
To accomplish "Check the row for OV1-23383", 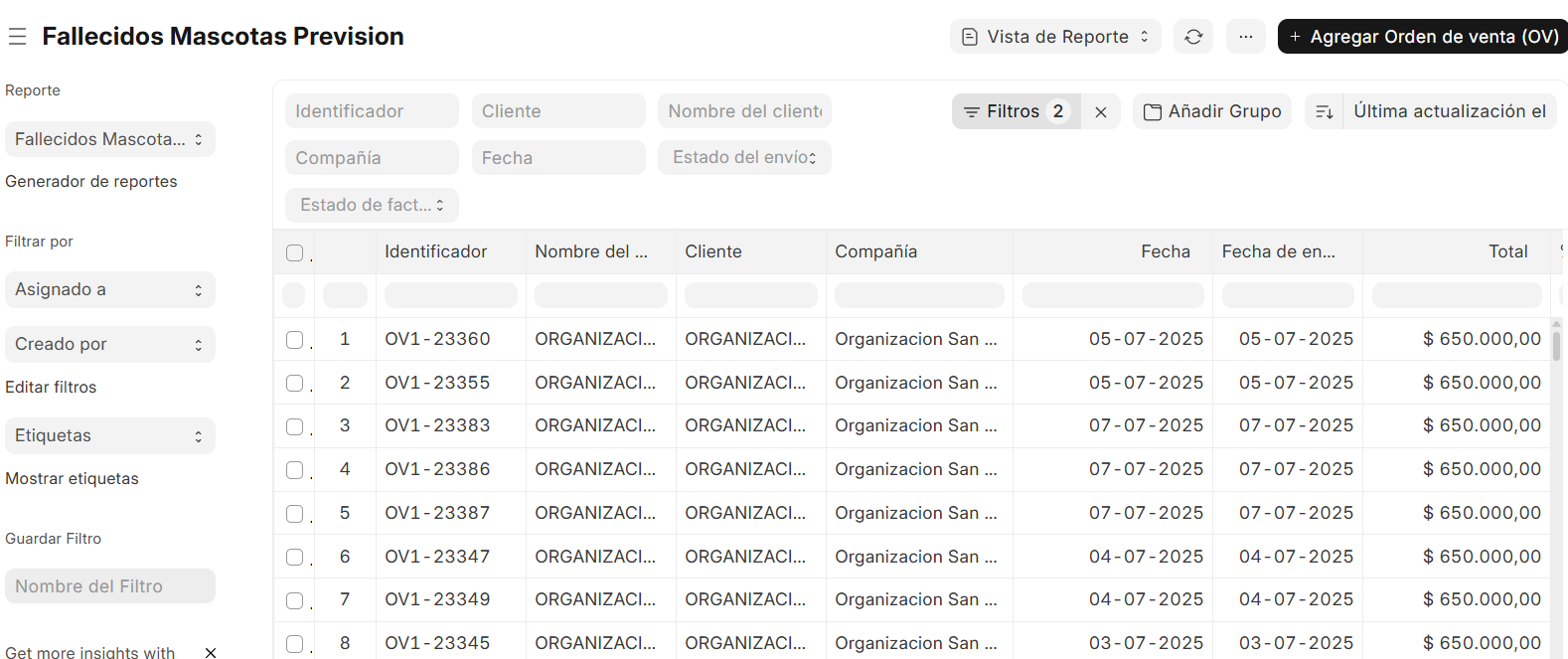I will 294,426.
